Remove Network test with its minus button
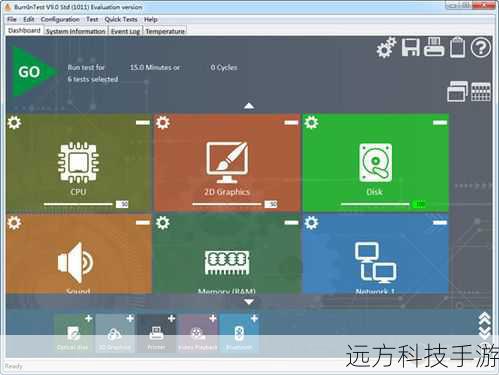The image size is (499, 375). 440,223
